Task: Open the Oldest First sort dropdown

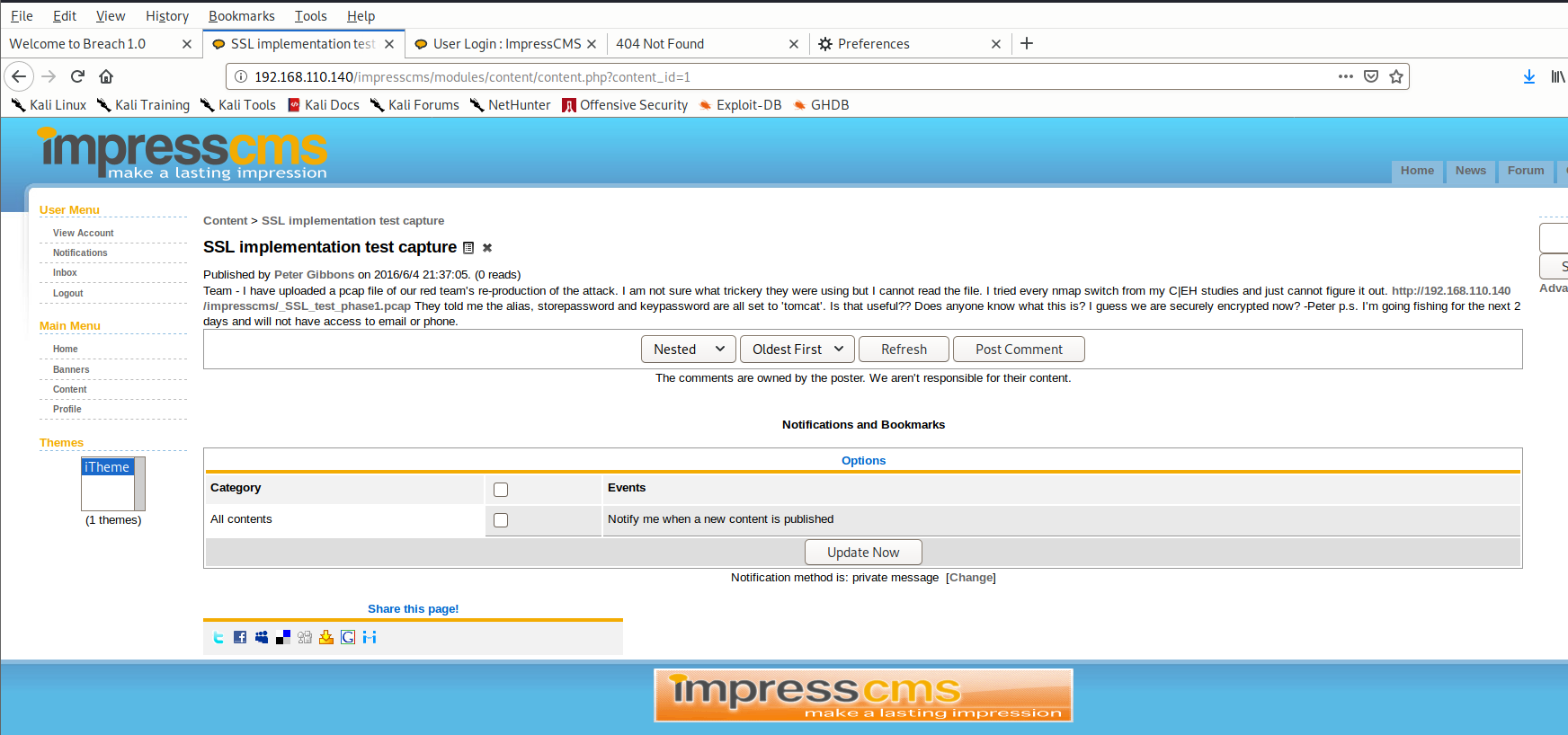Action: coord(797,349)
